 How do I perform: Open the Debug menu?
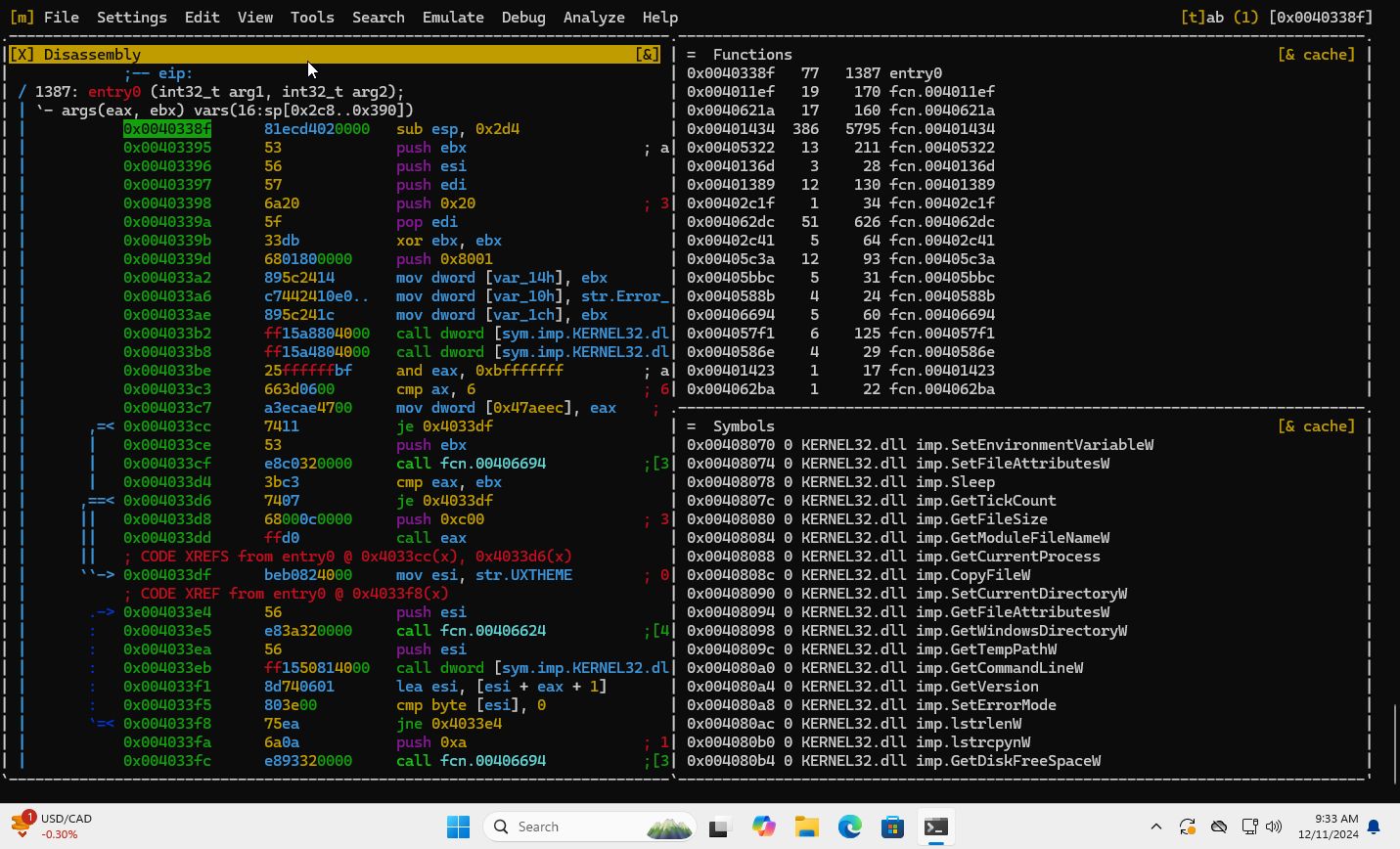[523, 18]
